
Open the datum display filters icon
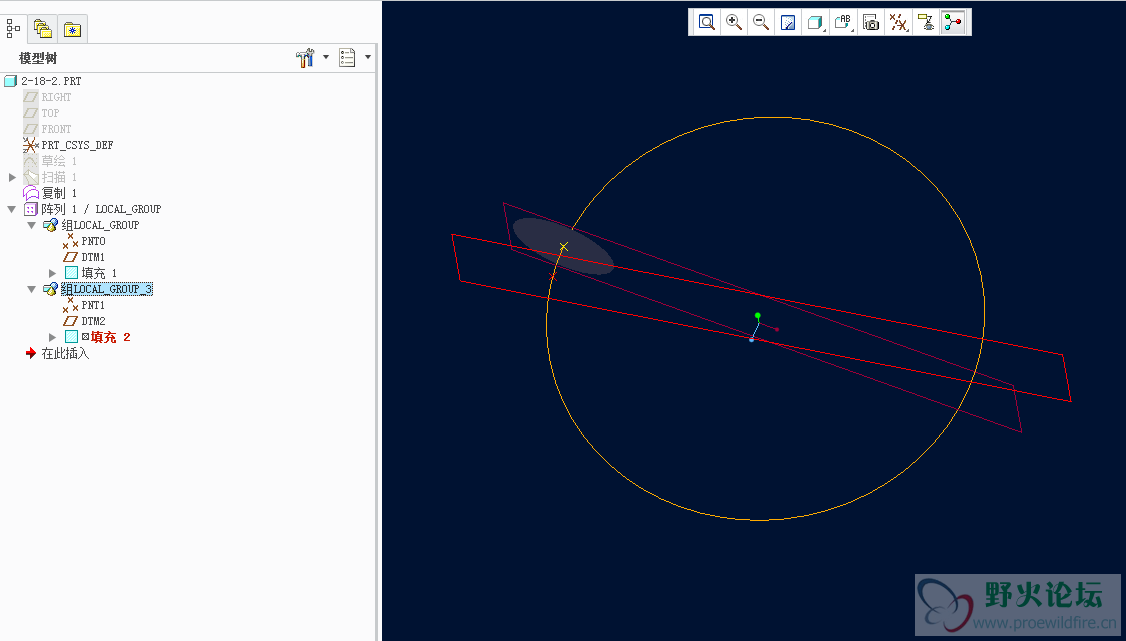(x=898, y=22)
